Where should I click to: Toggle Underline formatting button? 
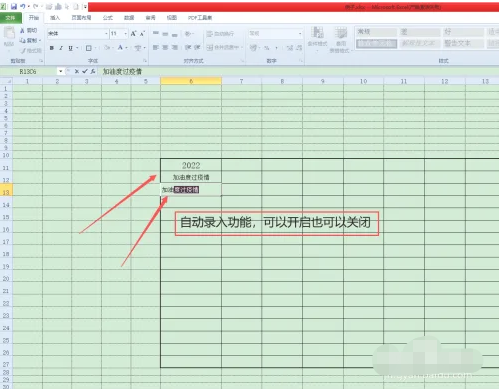(x=70, y=48)
